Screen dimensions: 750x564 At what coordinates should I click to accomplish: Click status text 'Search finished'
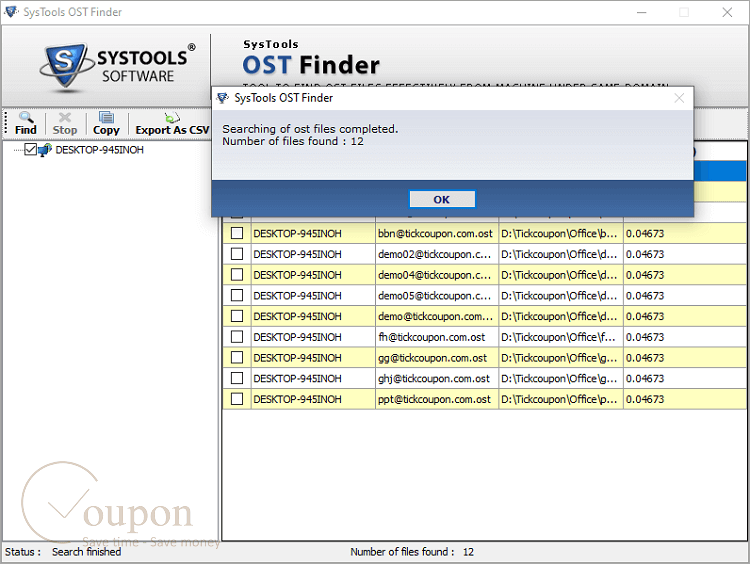[87, 552]
